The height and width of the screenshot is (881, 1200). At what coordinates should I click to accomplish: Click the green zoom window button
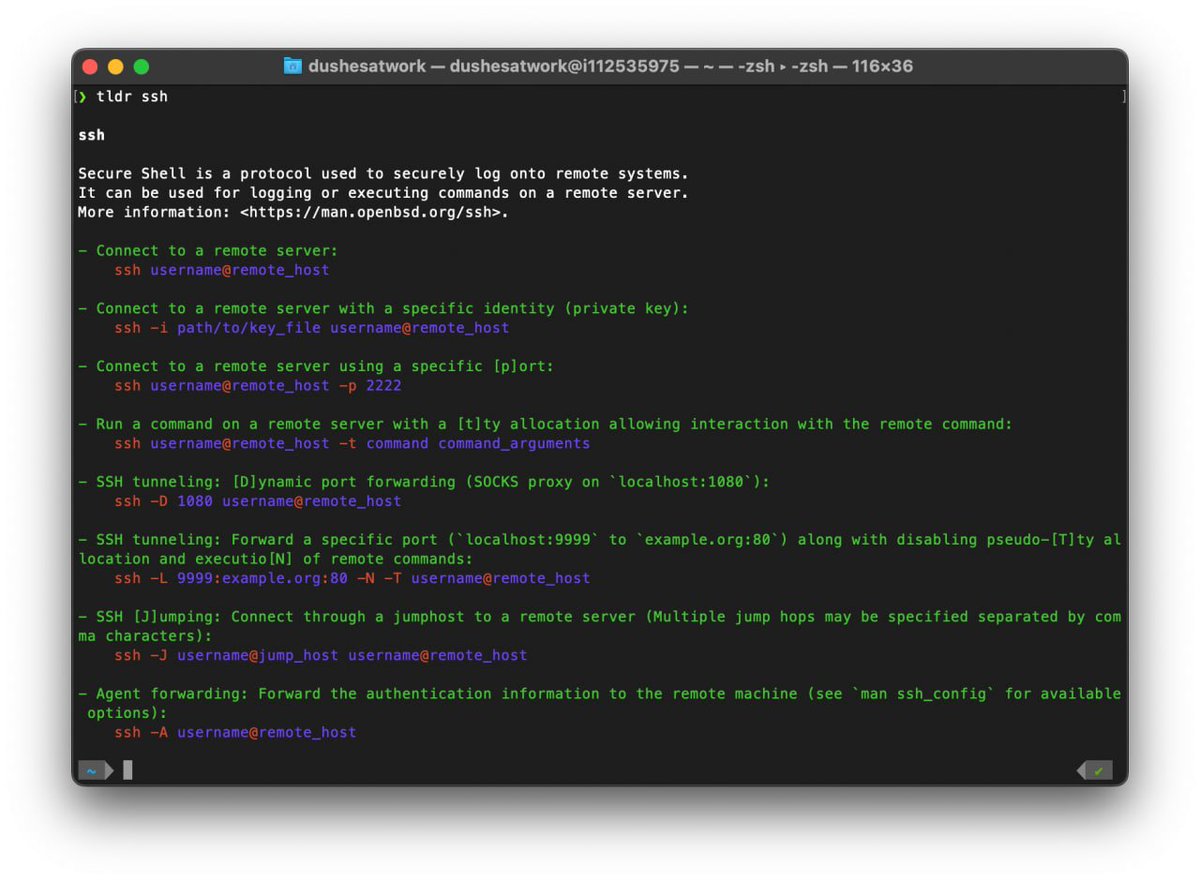coord(141,67)
